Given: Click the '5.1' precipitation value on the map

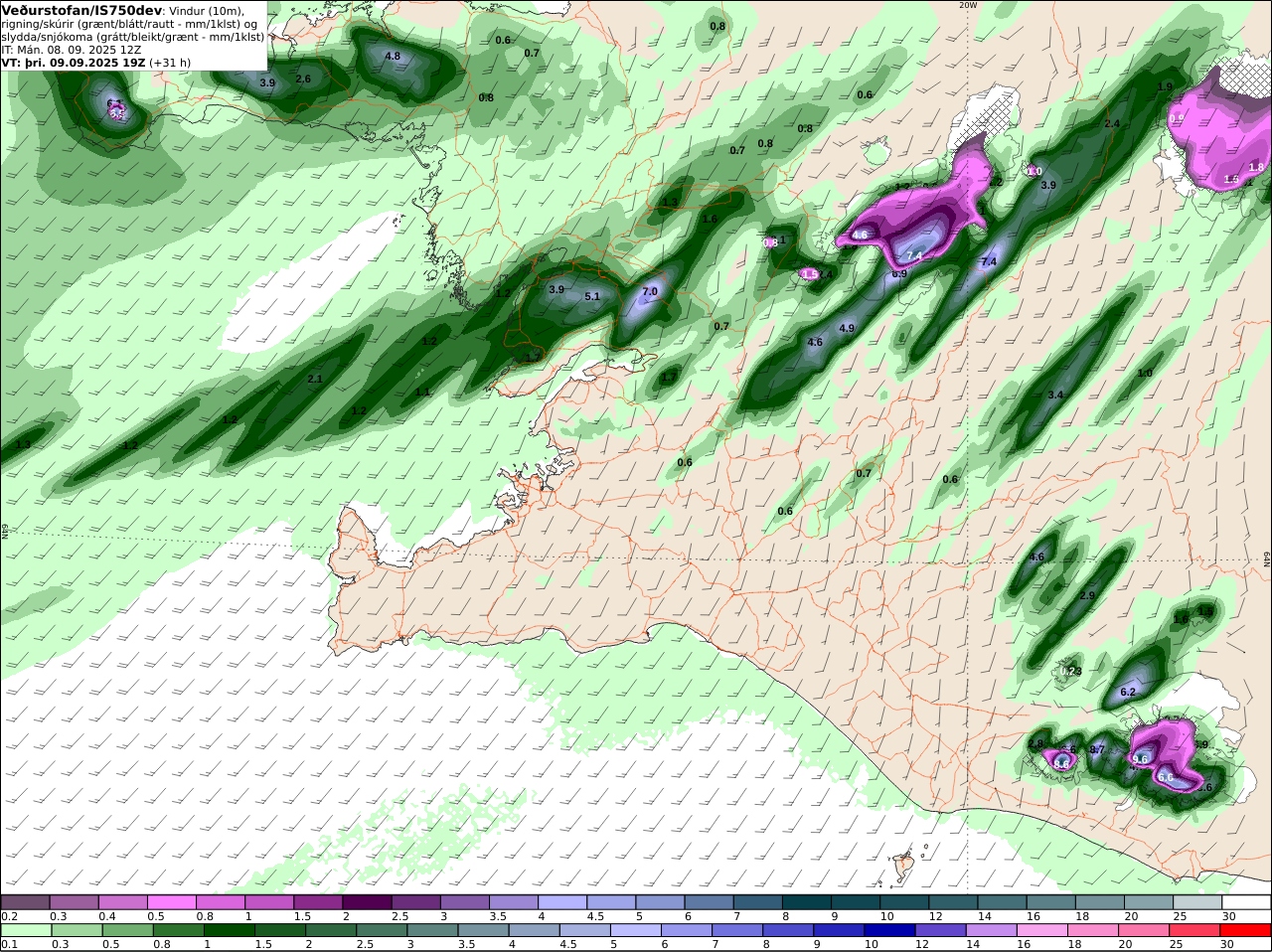Looking at the screenshot, I should tap(592, 296).
